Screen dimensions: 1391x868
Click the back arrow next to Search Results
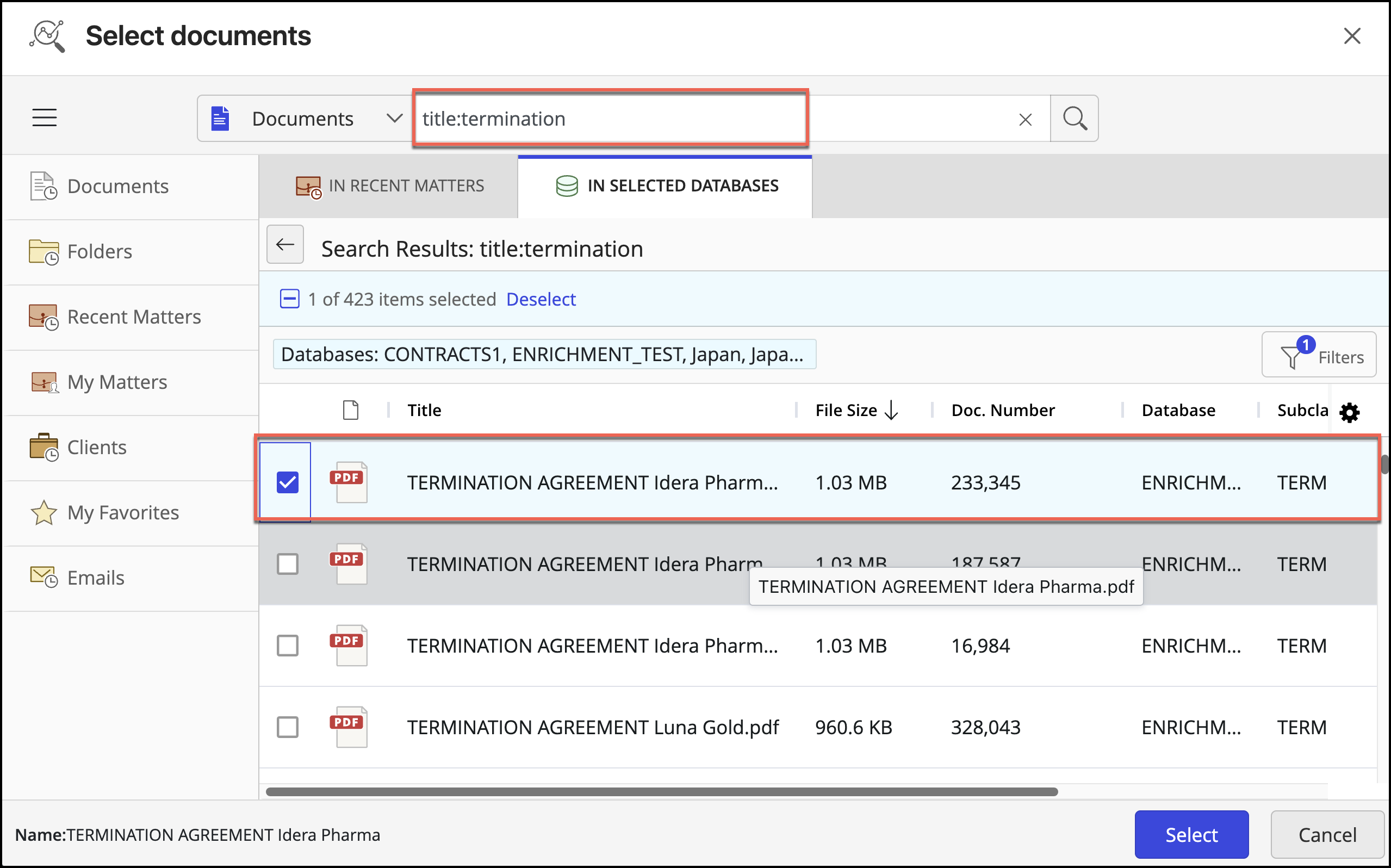click(x=285, y=245)
